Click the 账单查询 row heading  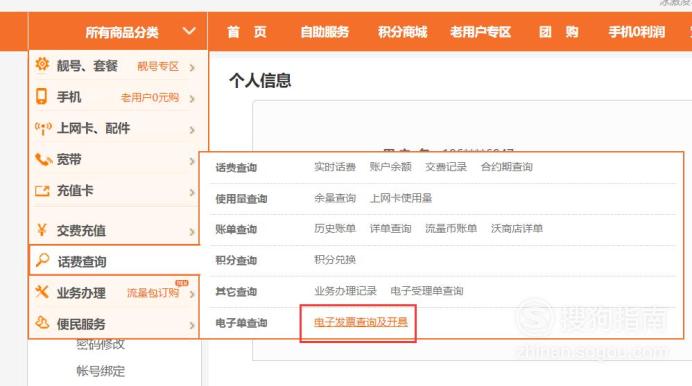[x=236, y=229]
